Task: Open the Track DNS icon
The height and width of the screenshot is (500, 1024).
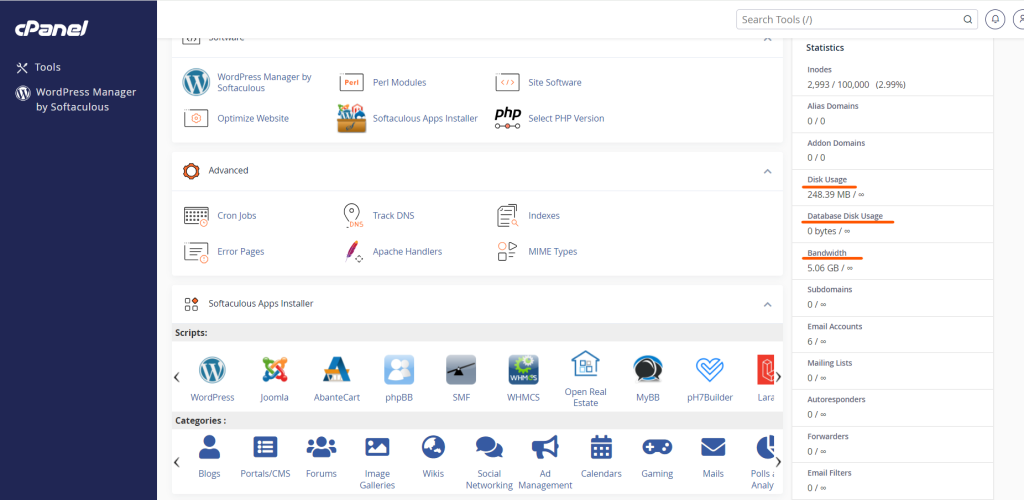Action: point(352,215)
